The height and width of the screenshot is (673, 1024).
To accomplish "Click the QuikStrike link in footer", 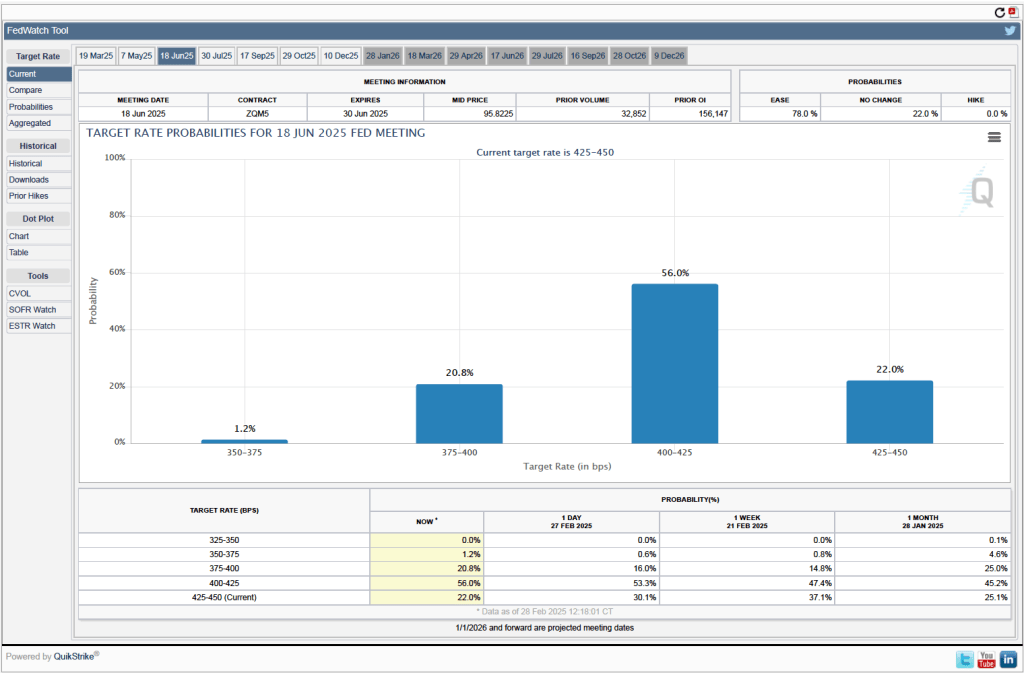I will [x=75, y=657].
